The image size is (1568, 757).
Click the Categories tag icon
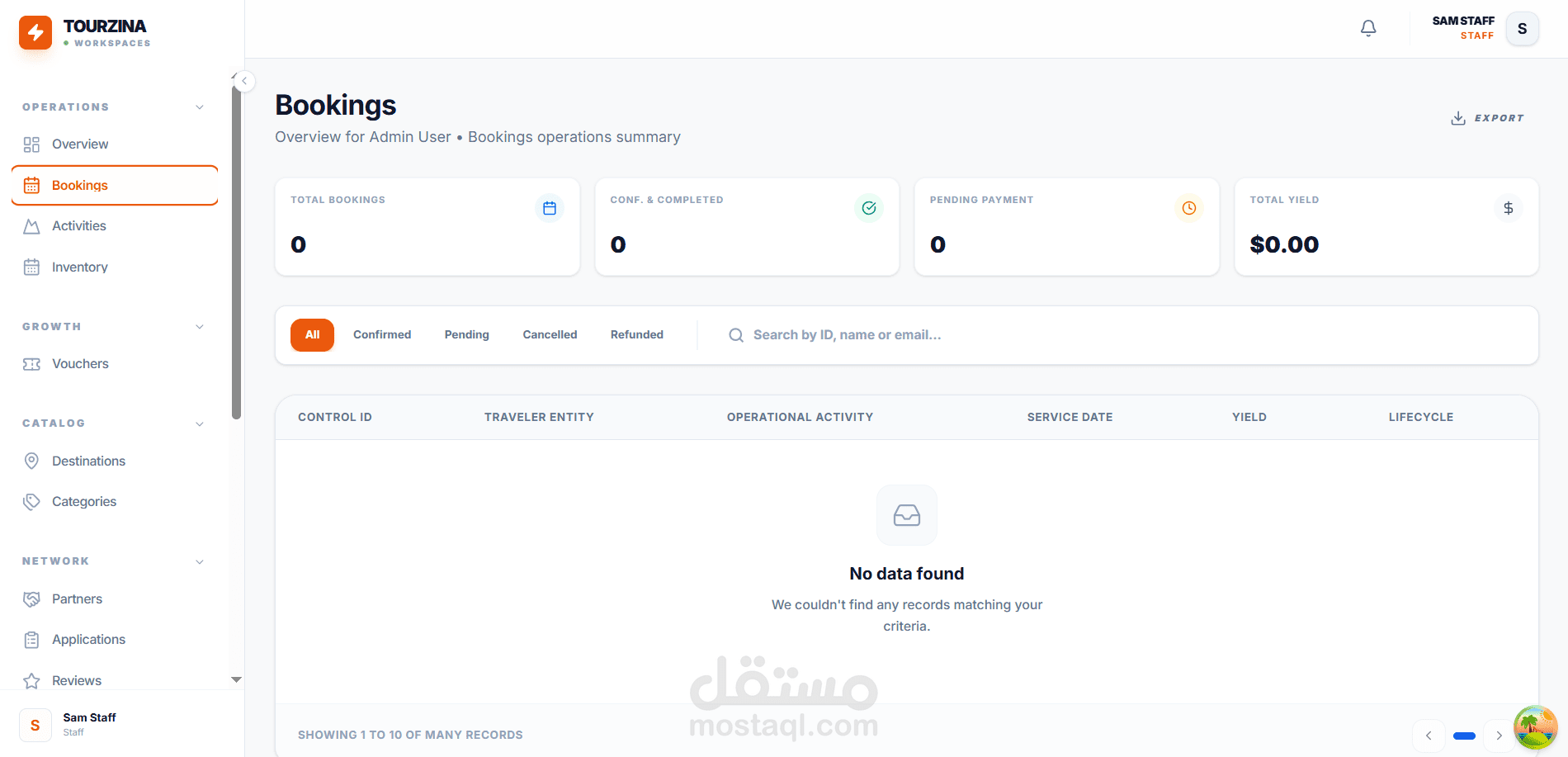coord(31,502)
